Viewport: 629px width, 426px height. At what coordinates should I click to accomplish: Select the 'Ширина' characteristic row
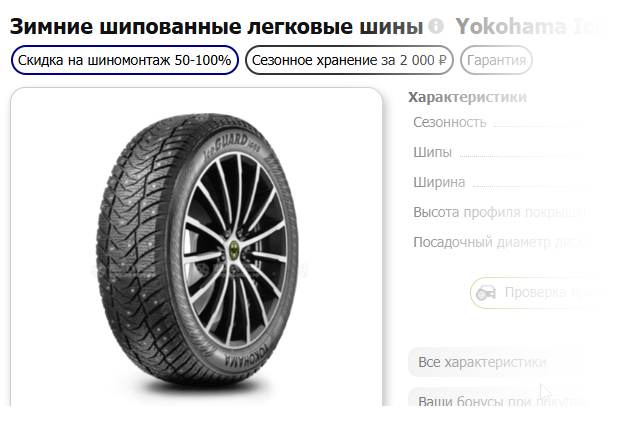439,182
